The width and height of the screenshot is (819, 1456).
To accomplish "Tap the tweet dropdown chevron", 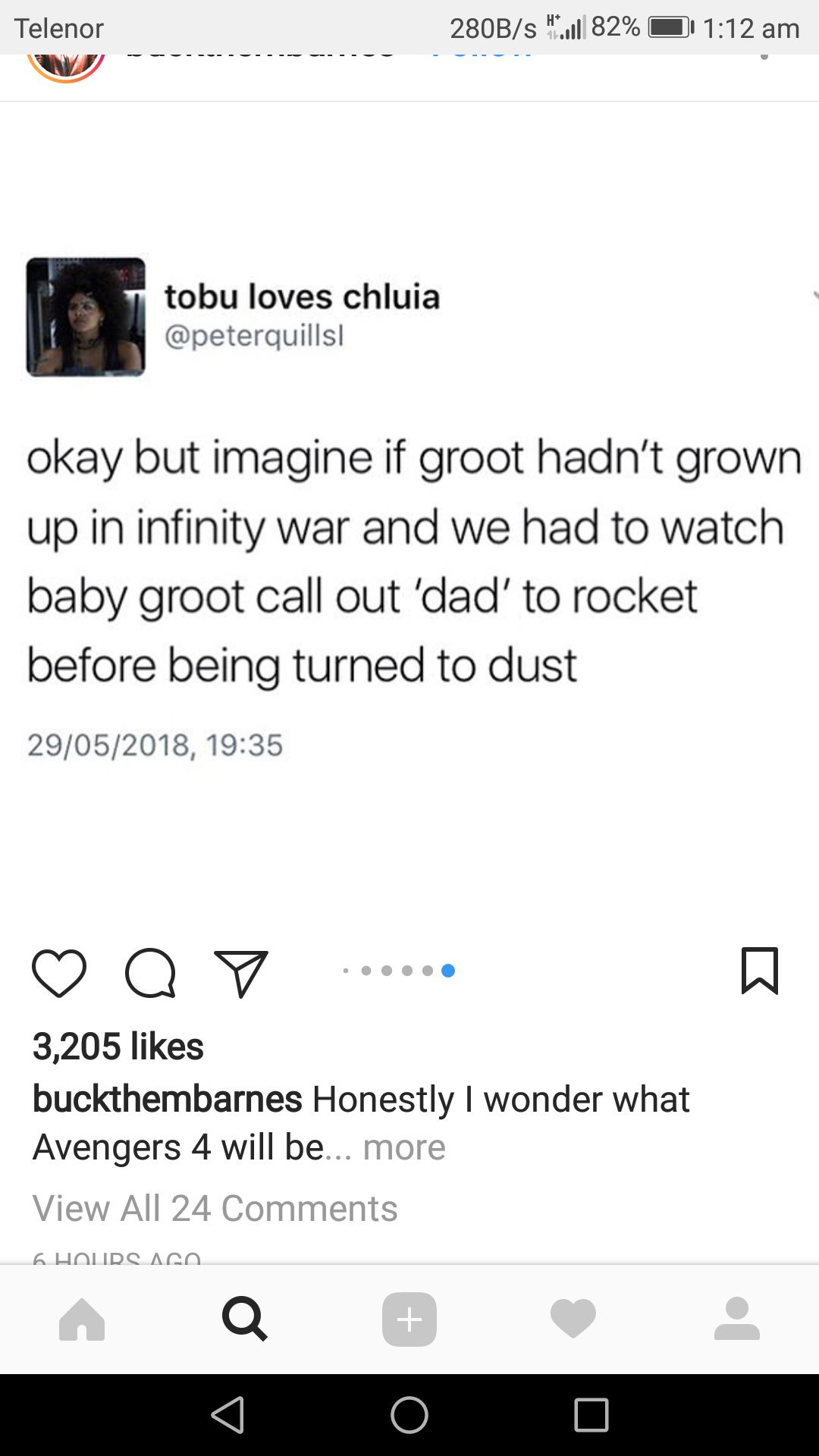I will 814,295.
